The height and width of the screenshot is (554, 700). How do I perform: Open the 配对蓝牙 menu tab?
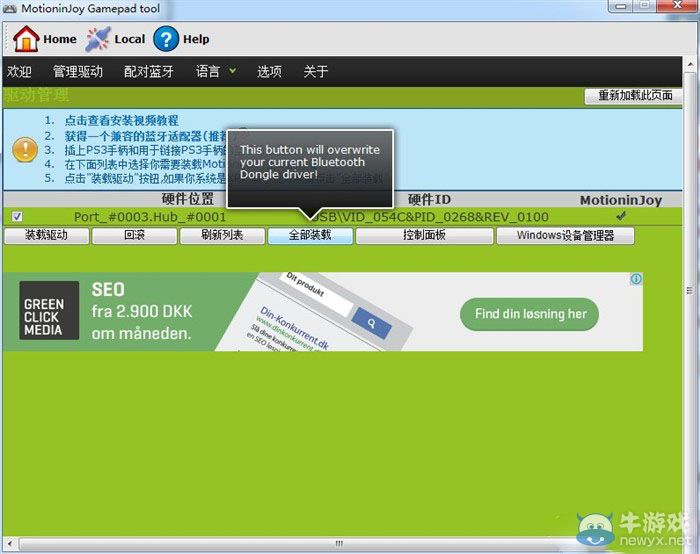pos(149,71)
